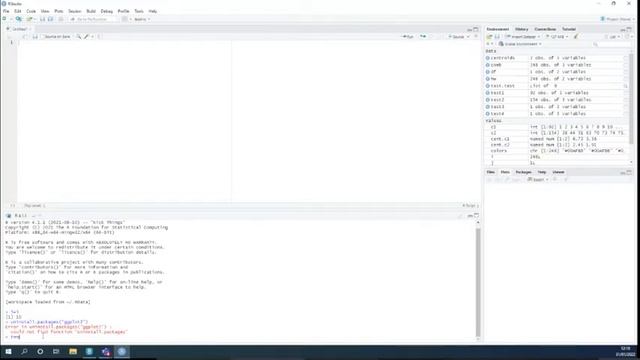640x360 pixels.
Task: Open the Profile menu
Action: point(123,11)
